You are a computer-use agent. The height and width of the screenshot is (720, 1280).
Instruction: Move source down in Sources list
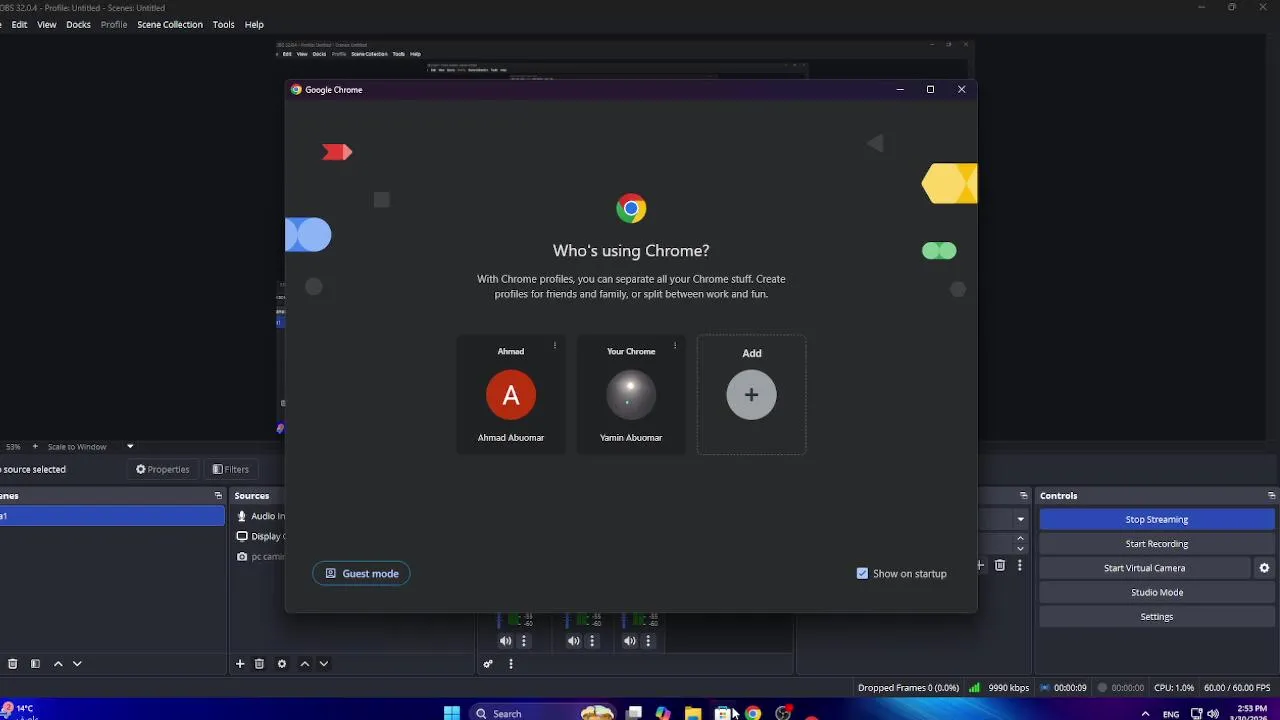(323, 664)
